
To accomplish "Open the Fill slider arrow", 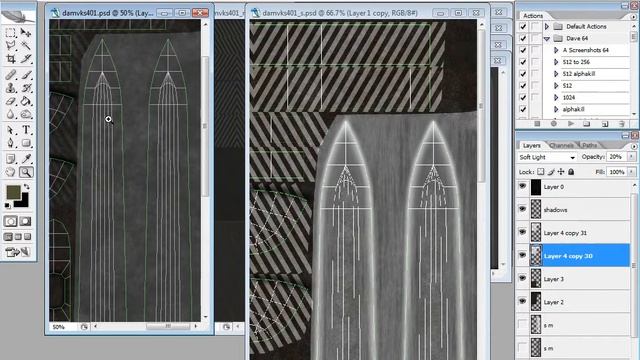I will pos(632,172).
